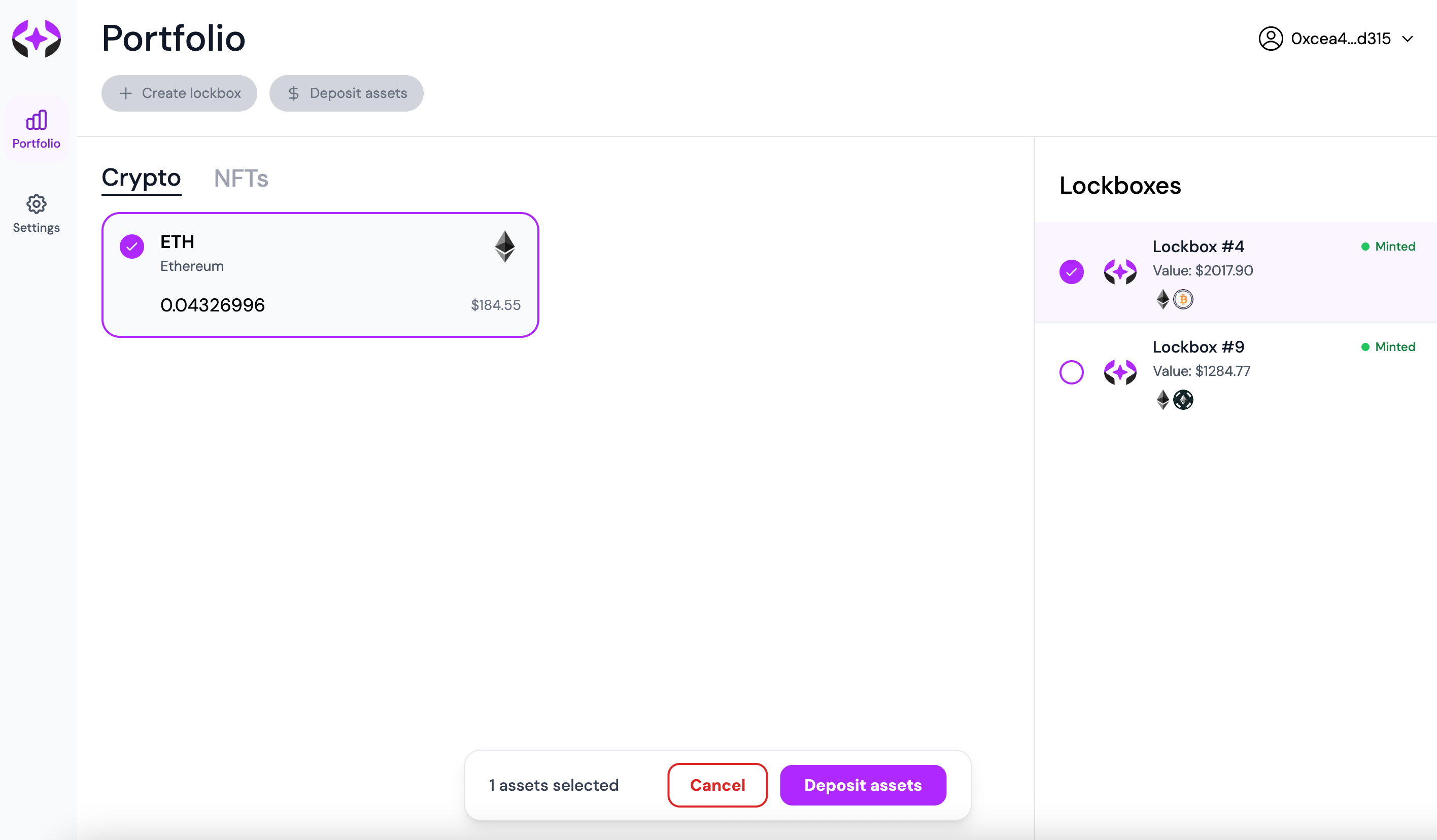This screenshot has width=1437, height=840.
Task: Click the user avatar icon by wallet address
Action: pos(1271,39)
